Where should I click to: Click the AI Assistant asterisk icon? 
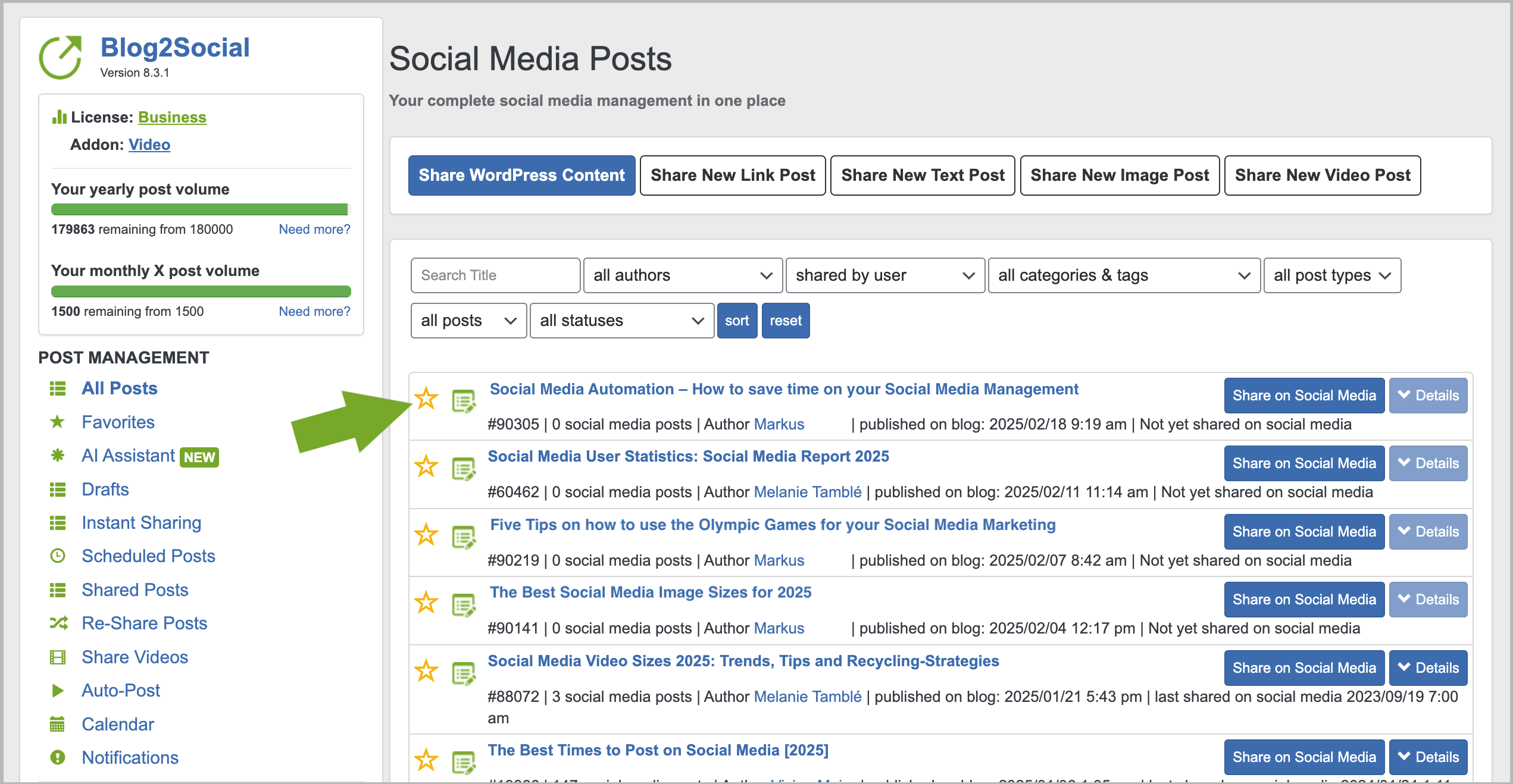58,456
